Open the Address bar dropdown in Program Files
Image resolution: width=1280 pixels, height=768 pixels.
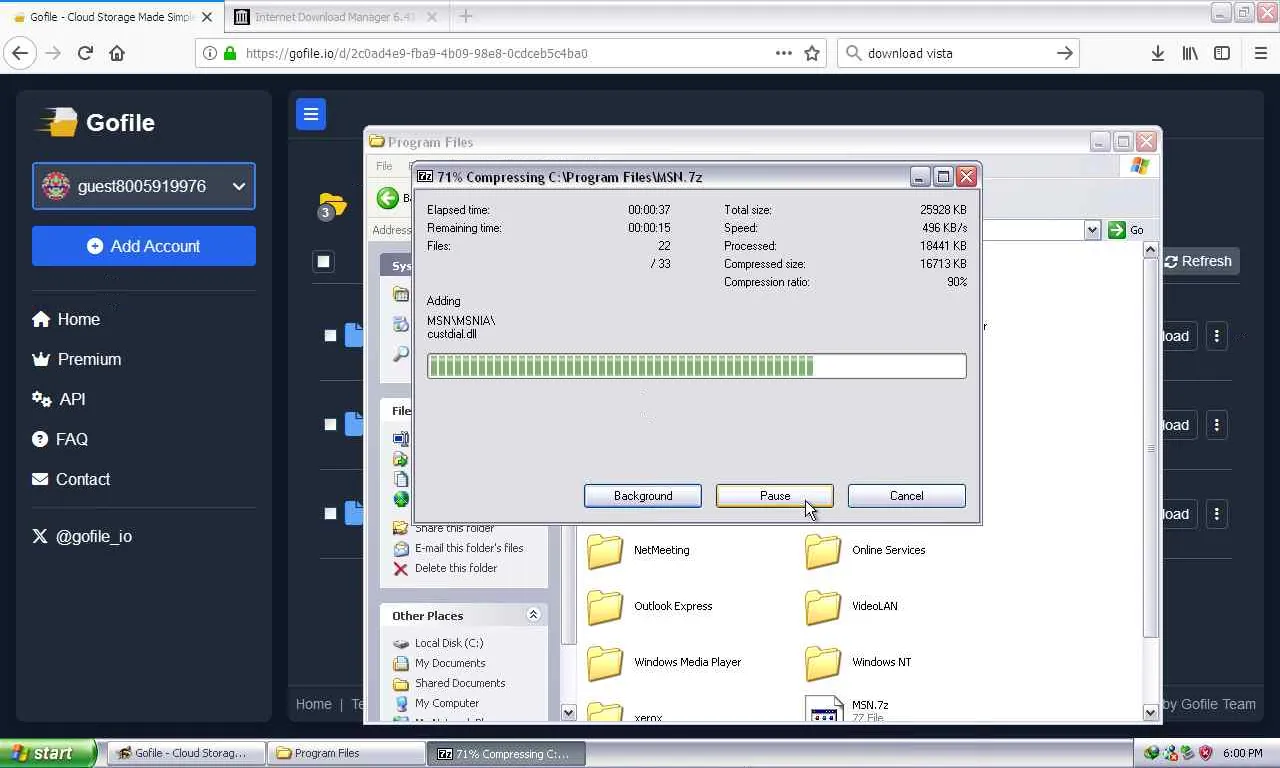[1092, 230]
